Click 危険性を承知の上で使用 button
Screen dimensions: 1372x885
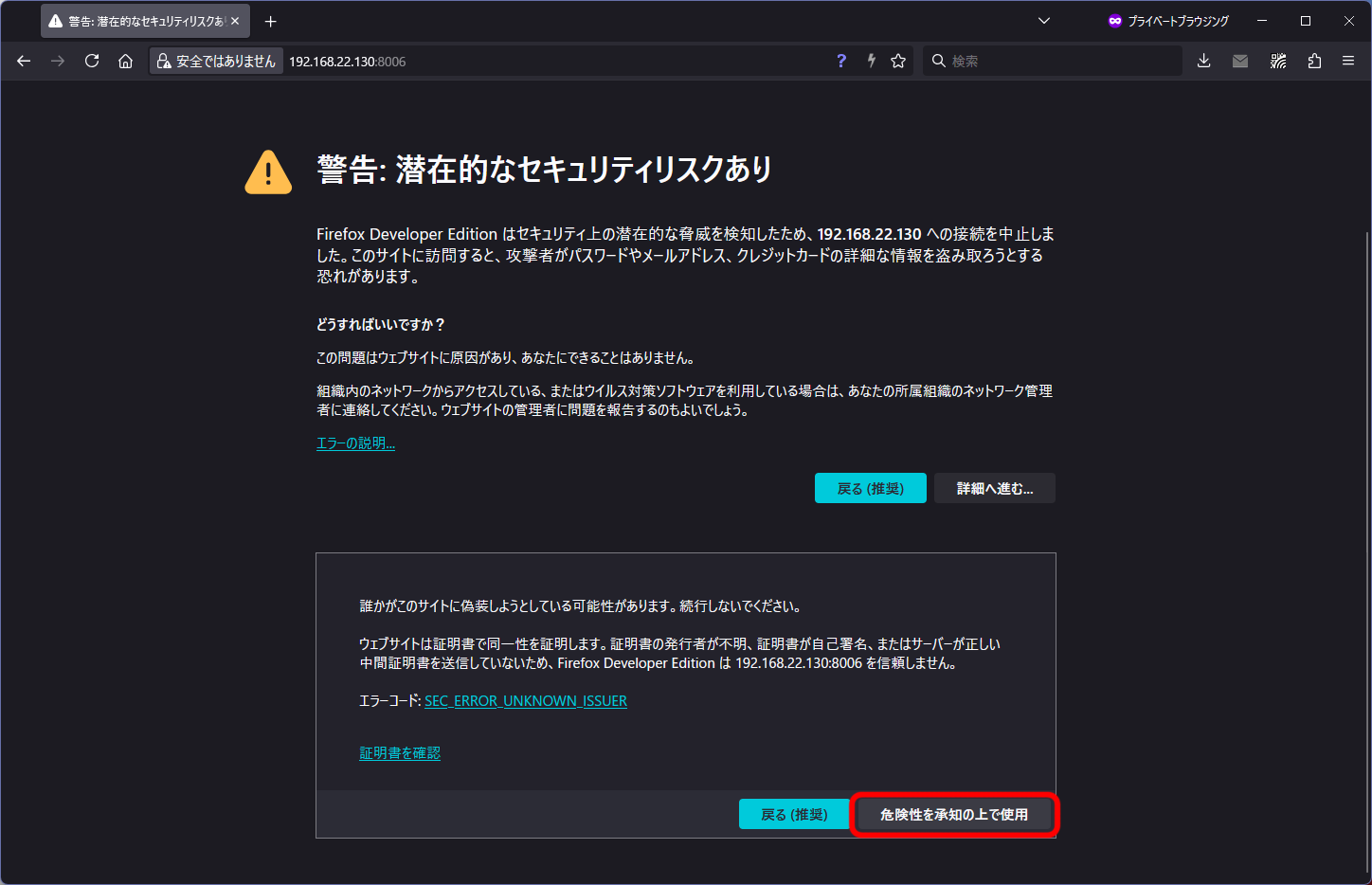(x=954, y=814)
